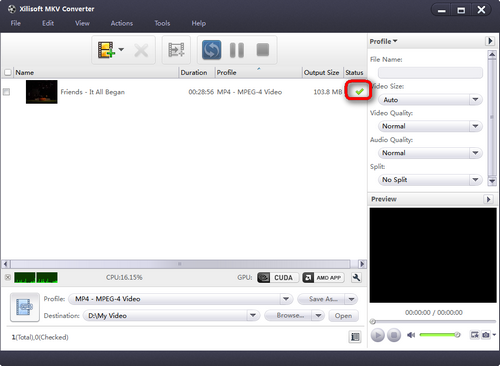
Task: Sort by Output Size column header
Action: point(321,72)
